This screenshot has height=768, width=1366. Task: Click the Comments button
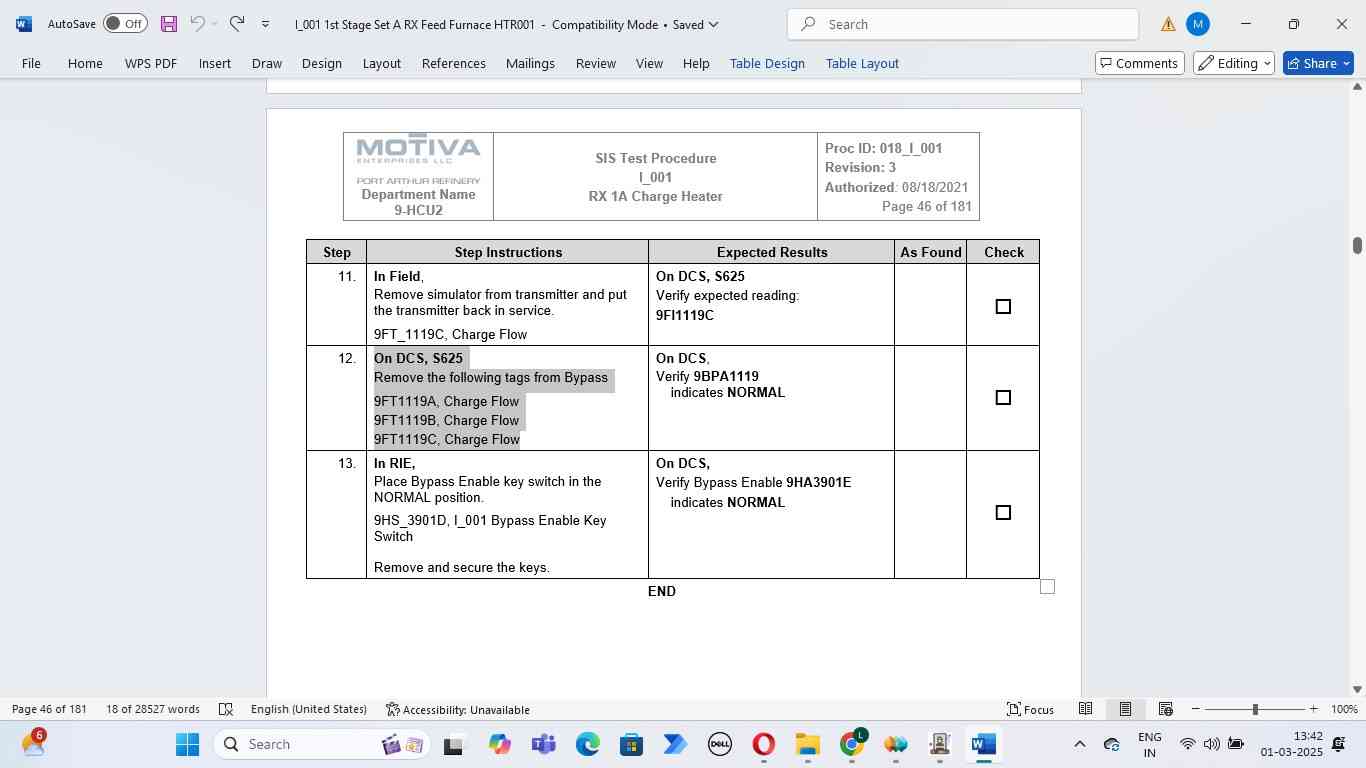(1140, 63)
